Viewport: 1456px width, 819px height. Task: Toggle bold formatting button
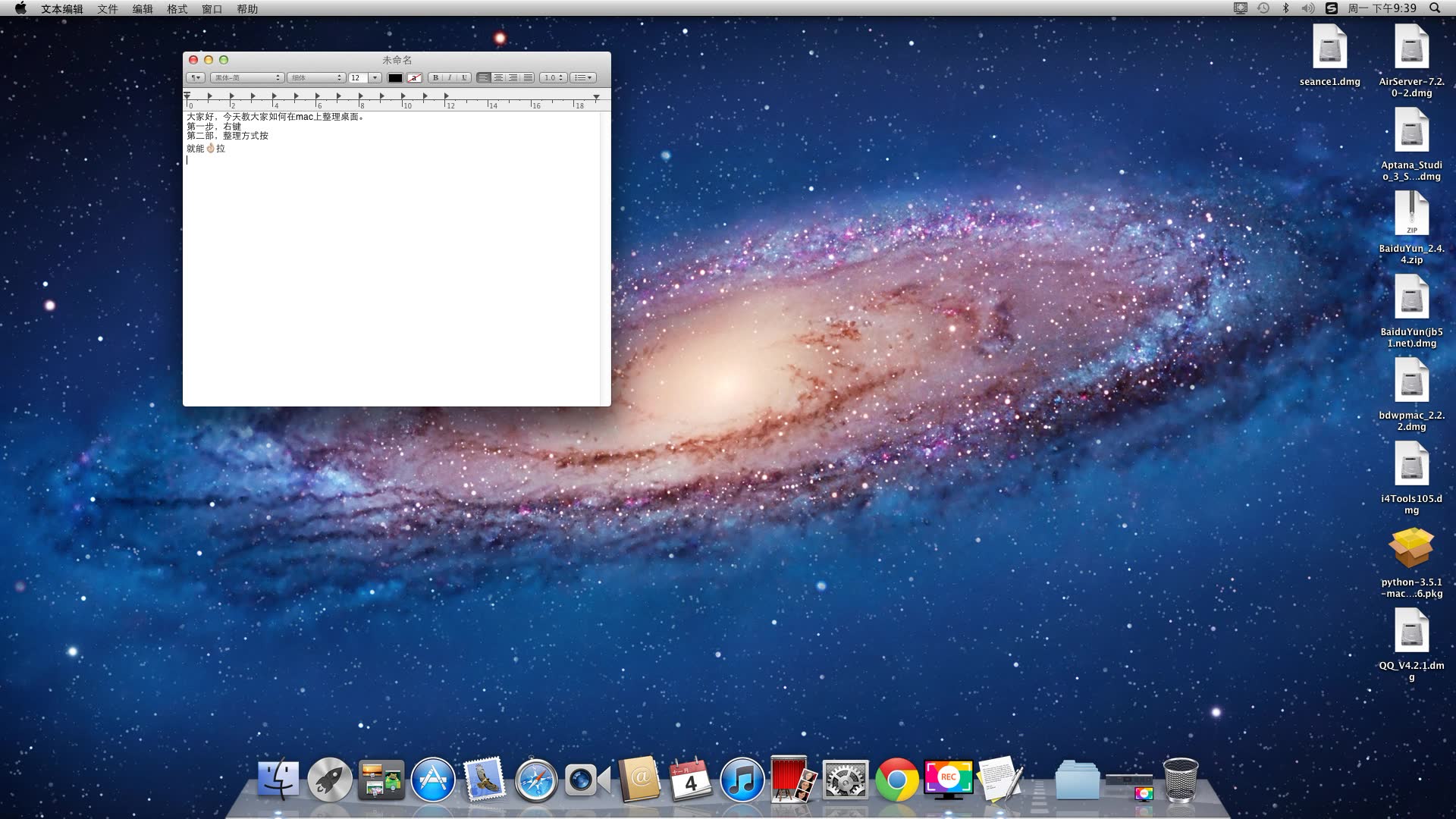[x=435, y=77]
